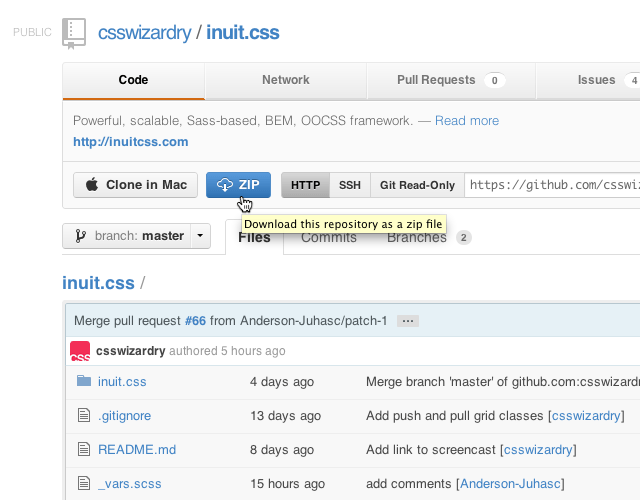
Task: Click the inuit.css breadcrumb link
Action: tap(98, 283)
